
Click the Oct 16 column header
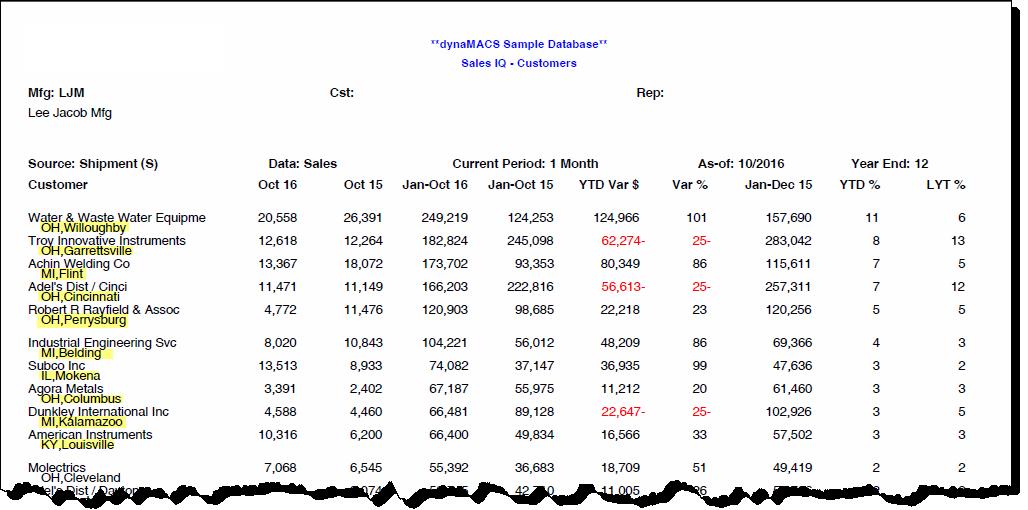click(277, 185)
